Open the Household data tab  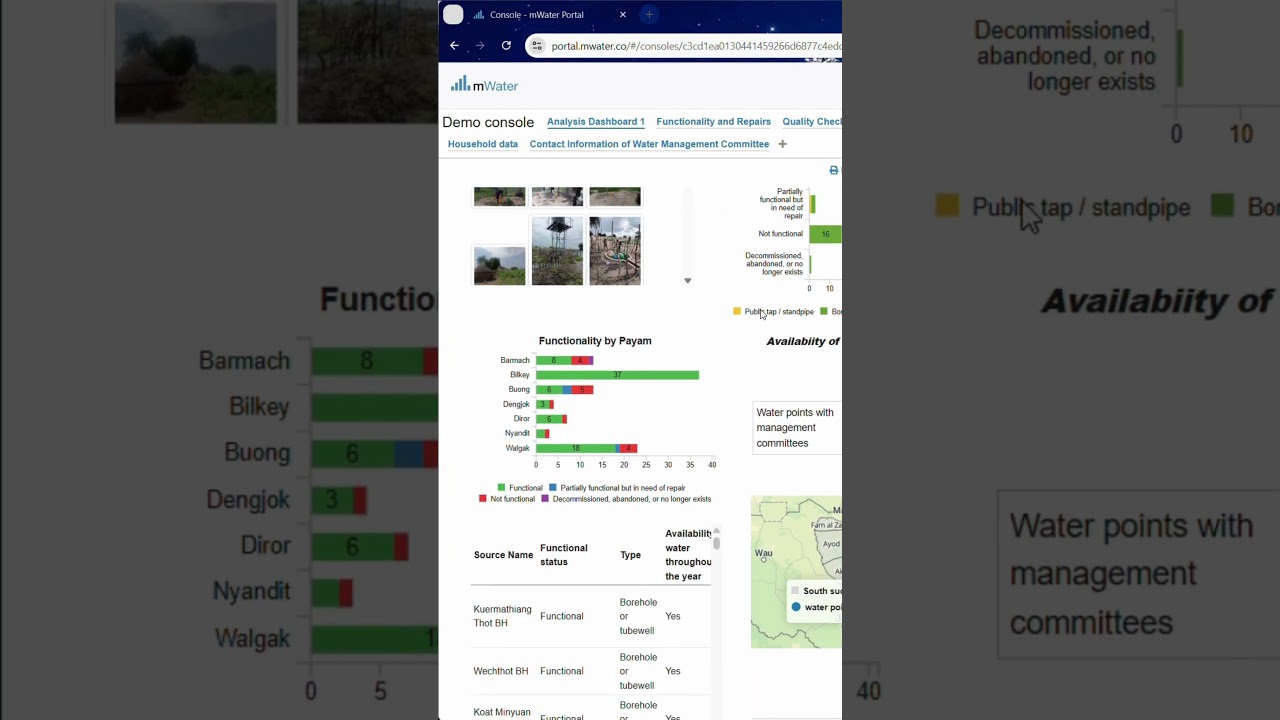coord(483,144)
